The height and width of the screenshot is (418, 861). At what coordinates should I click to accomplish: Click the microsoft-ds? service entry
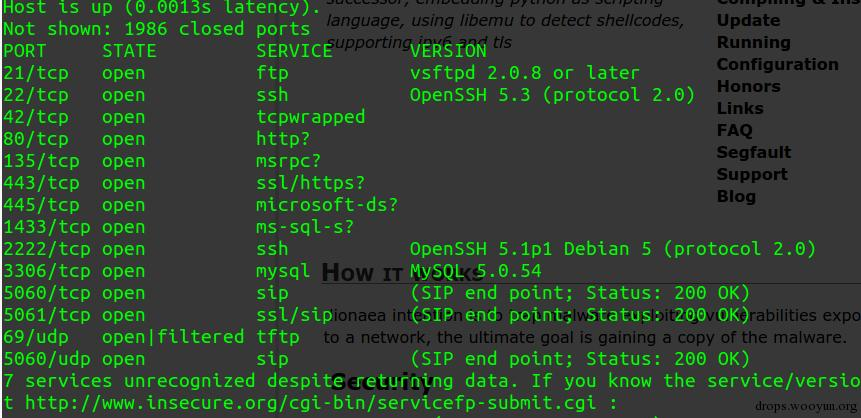pyautogui.click(x=327, y=205)
